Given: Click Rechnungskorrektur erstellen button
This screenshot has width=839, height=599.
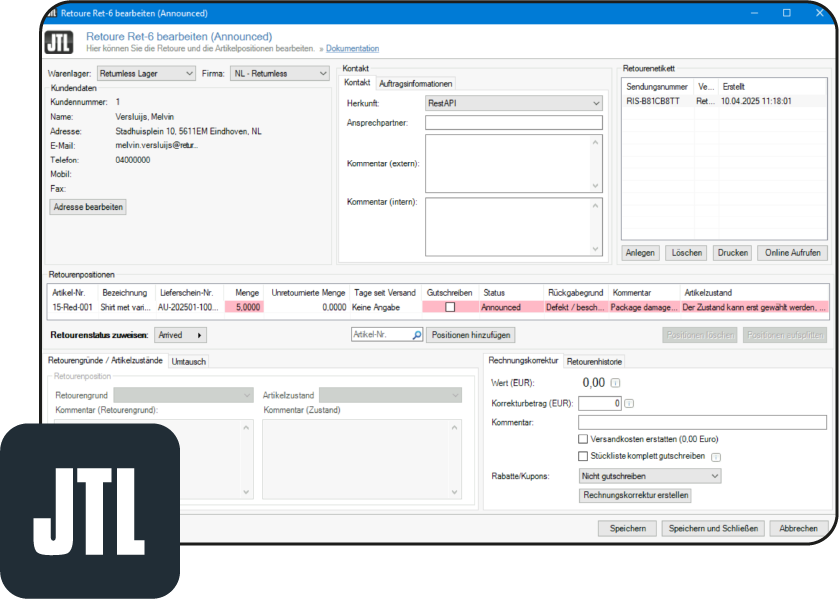Looking at the screenshot, I should pos(636,495).
